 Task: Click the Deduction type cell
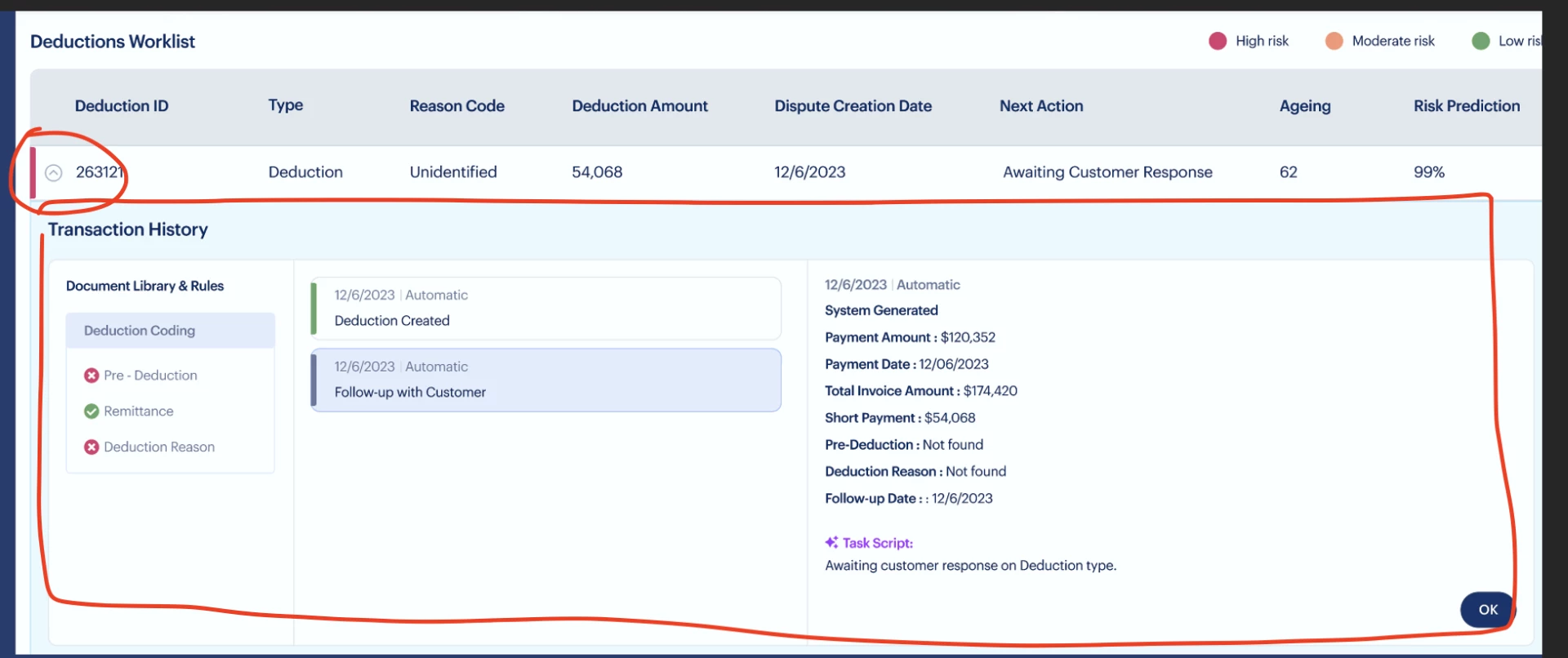pyautogui.click(x=305, y=172)
